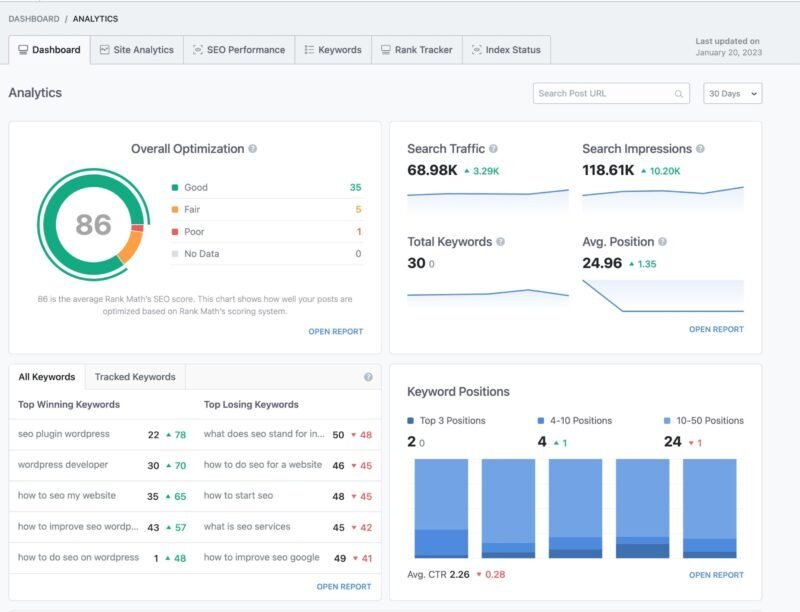This screenshot has height=612, width=800.
Task: Select keyword 'how to improve seo google'
Action: click(262, 557)
